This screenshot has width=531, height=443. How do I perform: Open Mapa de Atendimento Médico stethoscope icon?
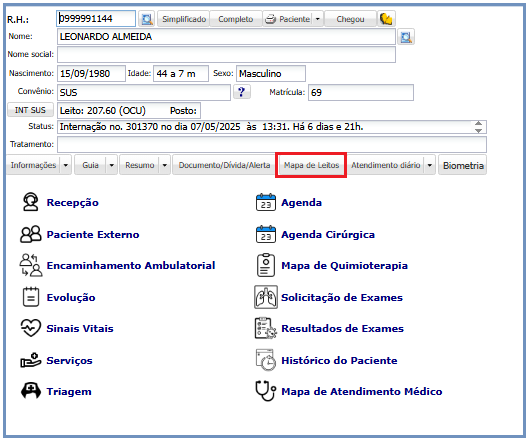pyautogui.click(x=266, y=391)
